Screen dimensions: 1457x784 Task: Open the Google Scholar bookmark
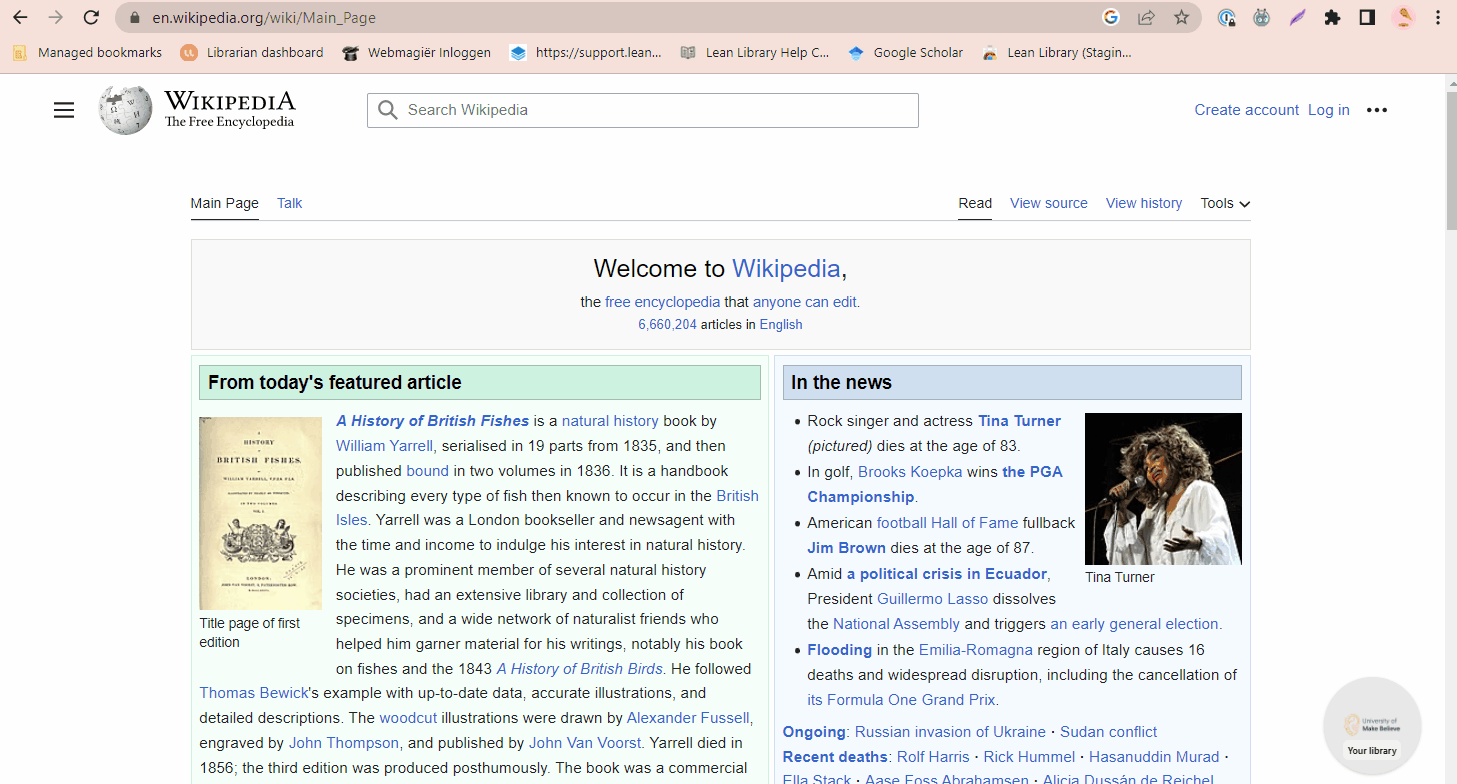(x=906, y=53)
